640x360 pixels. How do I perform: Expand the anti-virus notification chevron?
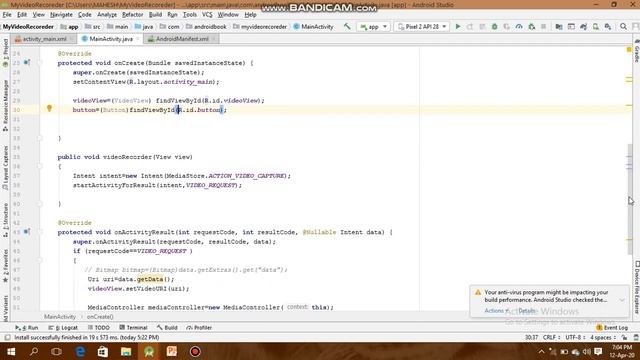click(x=622, y=300)
